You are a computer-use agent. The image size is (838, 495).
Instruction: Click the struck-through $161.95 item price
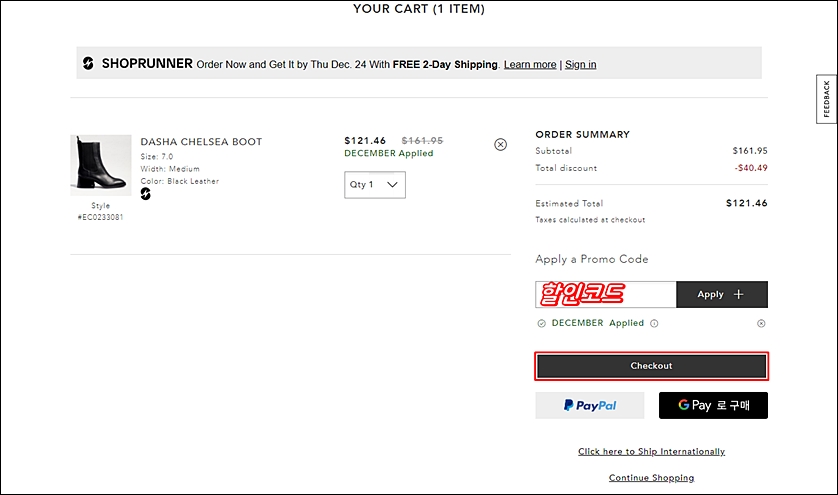pos(422,141)
